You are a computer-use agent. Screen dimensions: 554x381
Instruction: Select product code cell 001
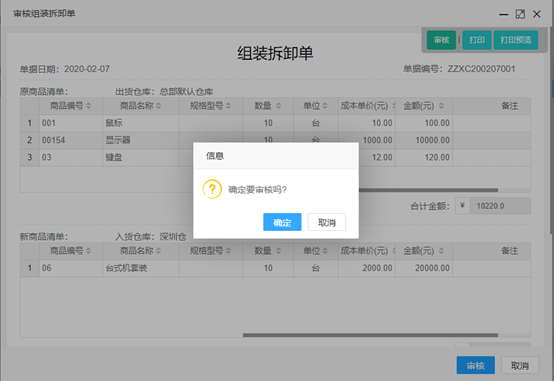click(x=71, y=123)
